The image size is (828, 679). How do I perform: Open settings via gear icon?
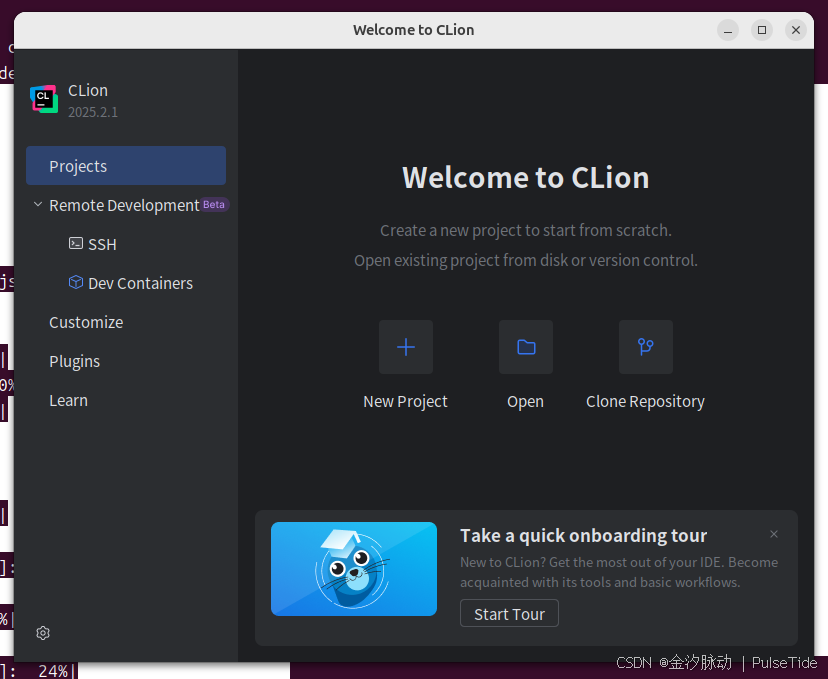tap(43, 633)
